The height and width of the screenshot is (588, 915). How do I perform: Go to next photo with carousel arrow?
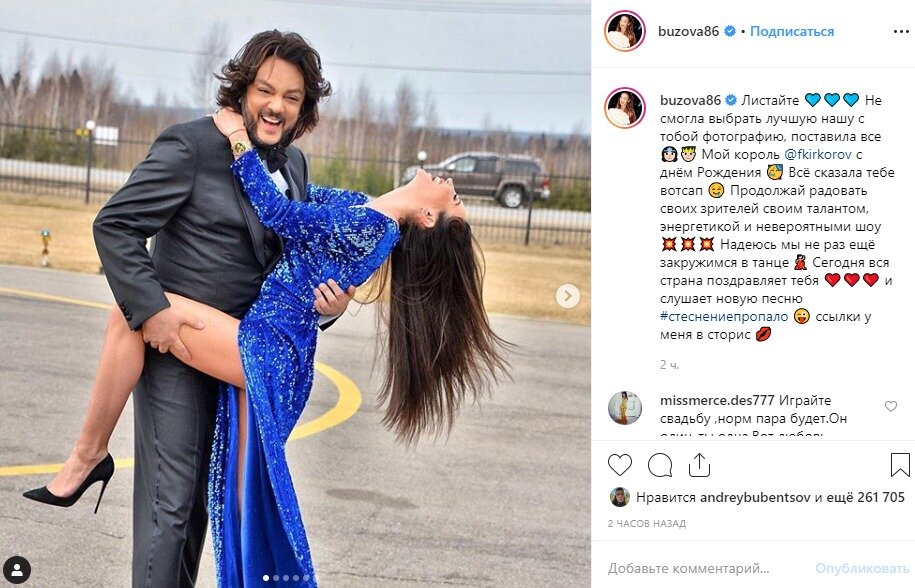point(568,296)
